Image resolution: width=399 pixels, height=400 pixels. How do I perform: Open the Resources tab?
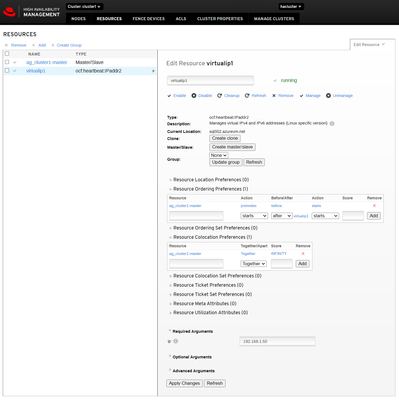click(109, 19)
